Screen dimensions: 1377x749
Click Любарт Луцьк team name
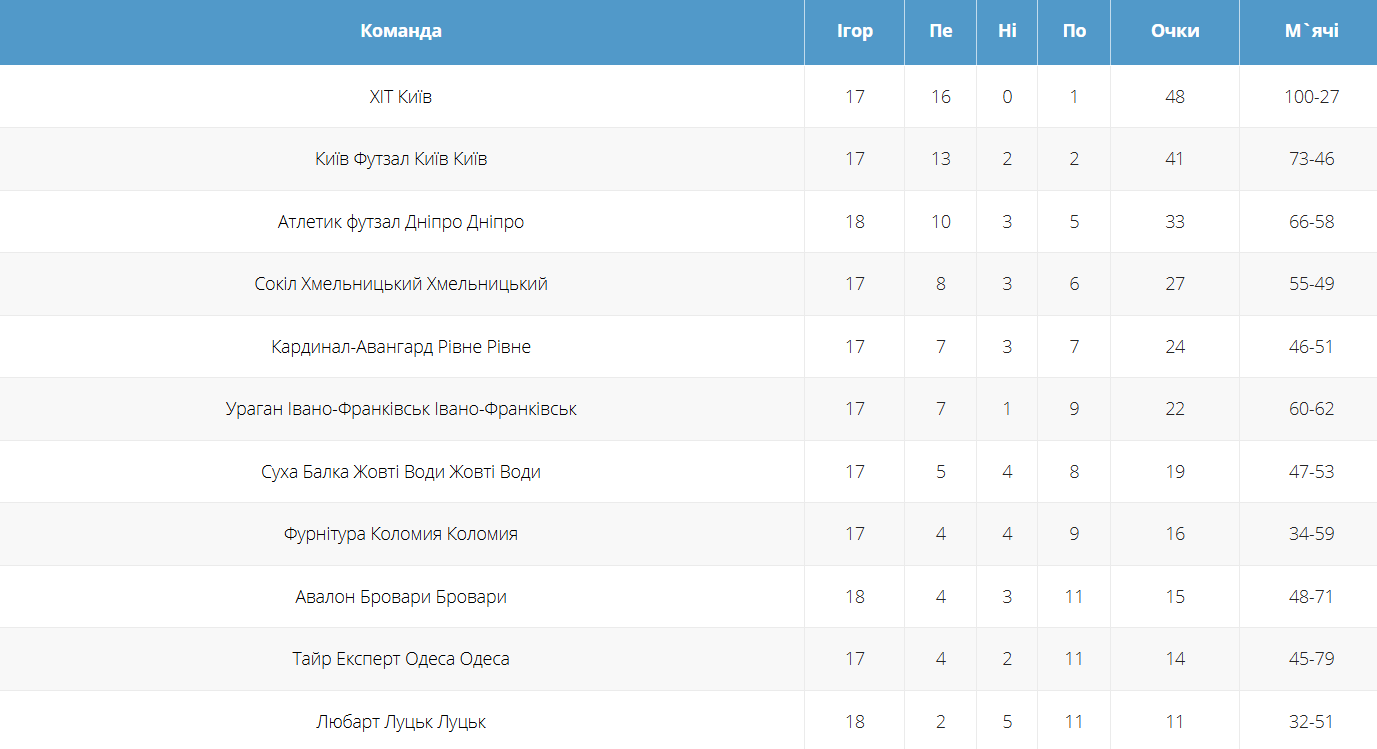401,722
